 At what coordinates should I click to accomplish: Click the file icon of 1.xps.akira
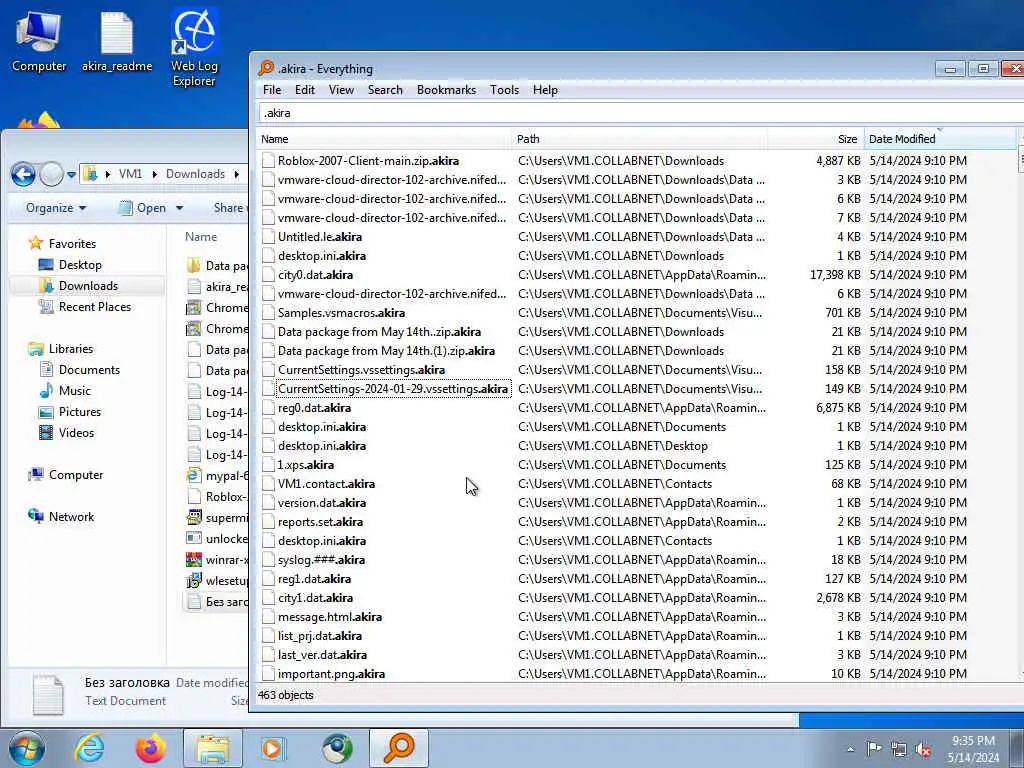tap(268, 465)
